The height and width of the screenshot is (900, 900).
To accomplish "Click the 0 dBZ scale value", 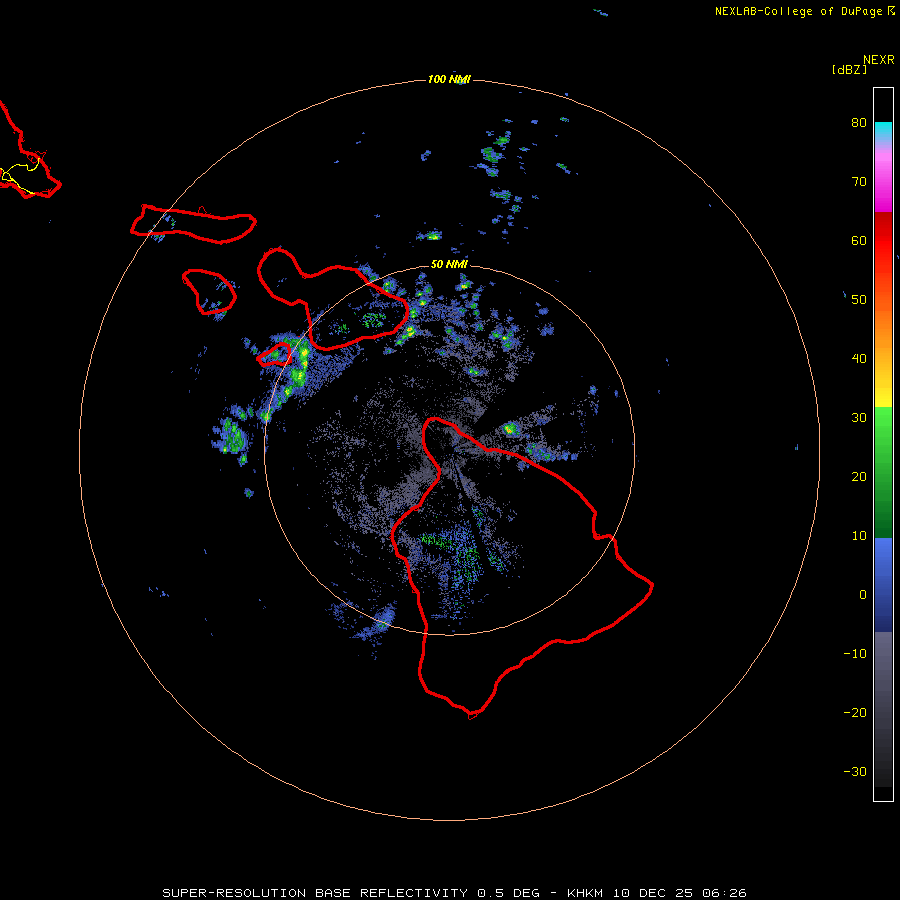I will [x=863, y=595].
